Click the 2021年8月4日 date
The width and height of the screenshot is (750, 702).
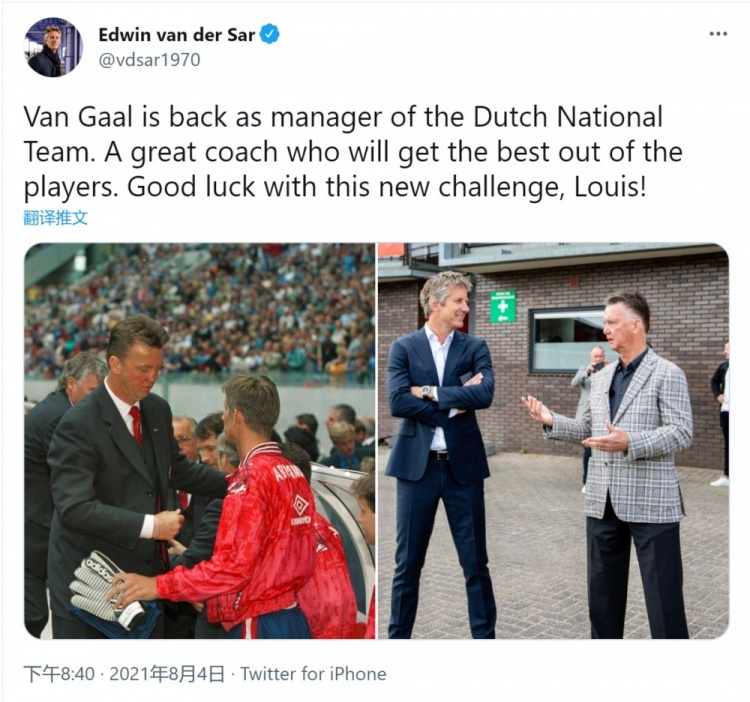coord(167,674)
